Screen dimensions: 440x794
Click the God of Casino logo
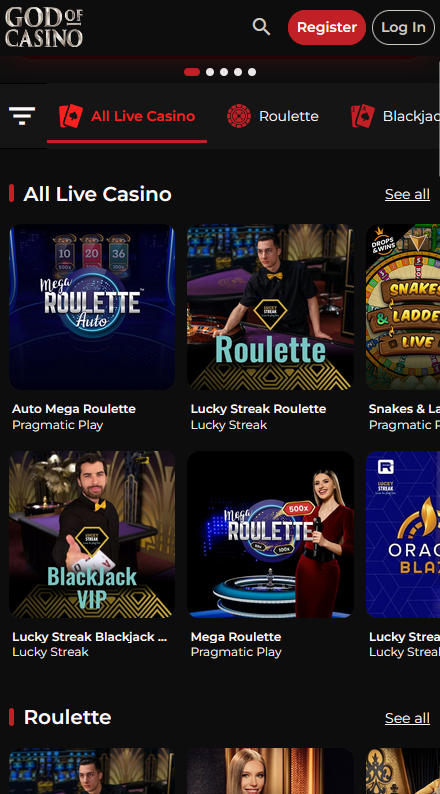pos(44,27)
